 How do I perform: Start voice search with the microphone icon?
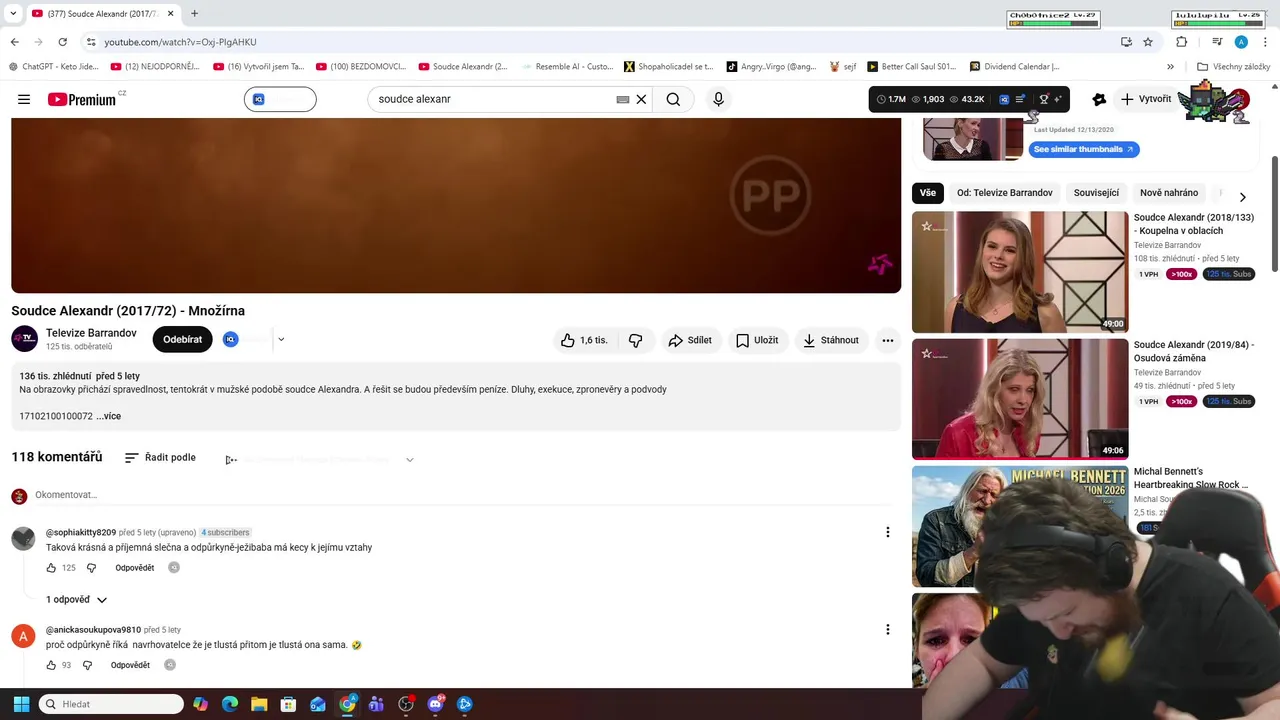tap(718, 99)
